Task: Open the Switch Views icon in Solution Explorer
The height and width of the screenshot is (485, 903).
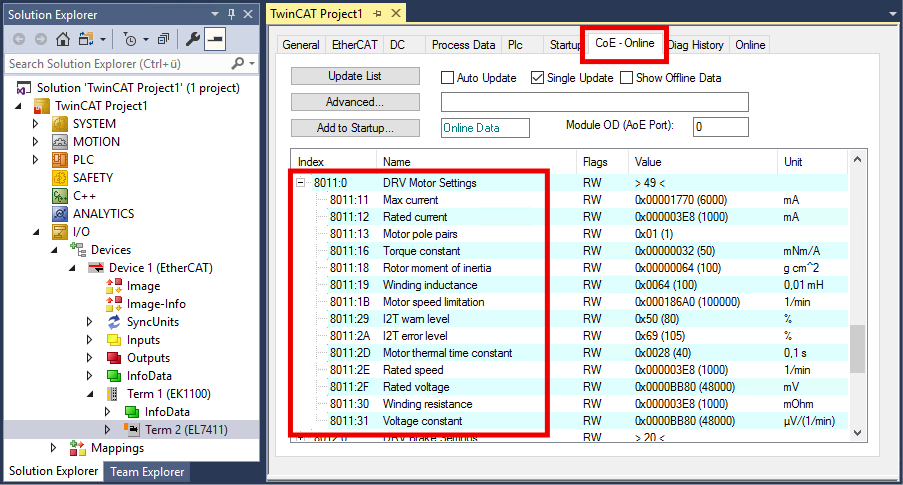Action: point(86,39)
